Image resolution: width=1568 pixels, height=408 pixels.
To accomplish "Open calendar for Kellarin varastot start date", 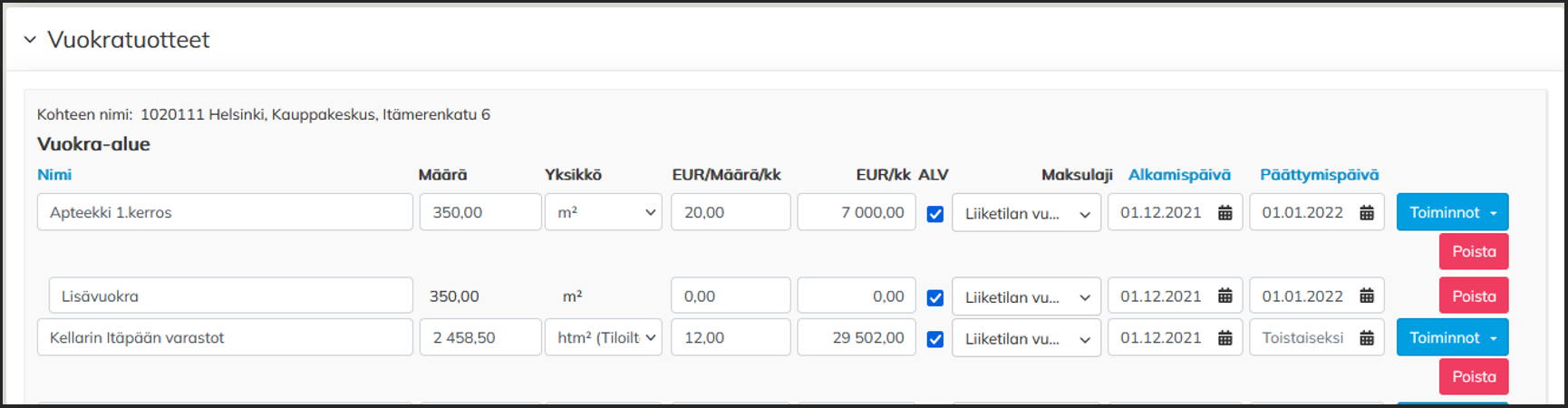I will (1224, 338).
